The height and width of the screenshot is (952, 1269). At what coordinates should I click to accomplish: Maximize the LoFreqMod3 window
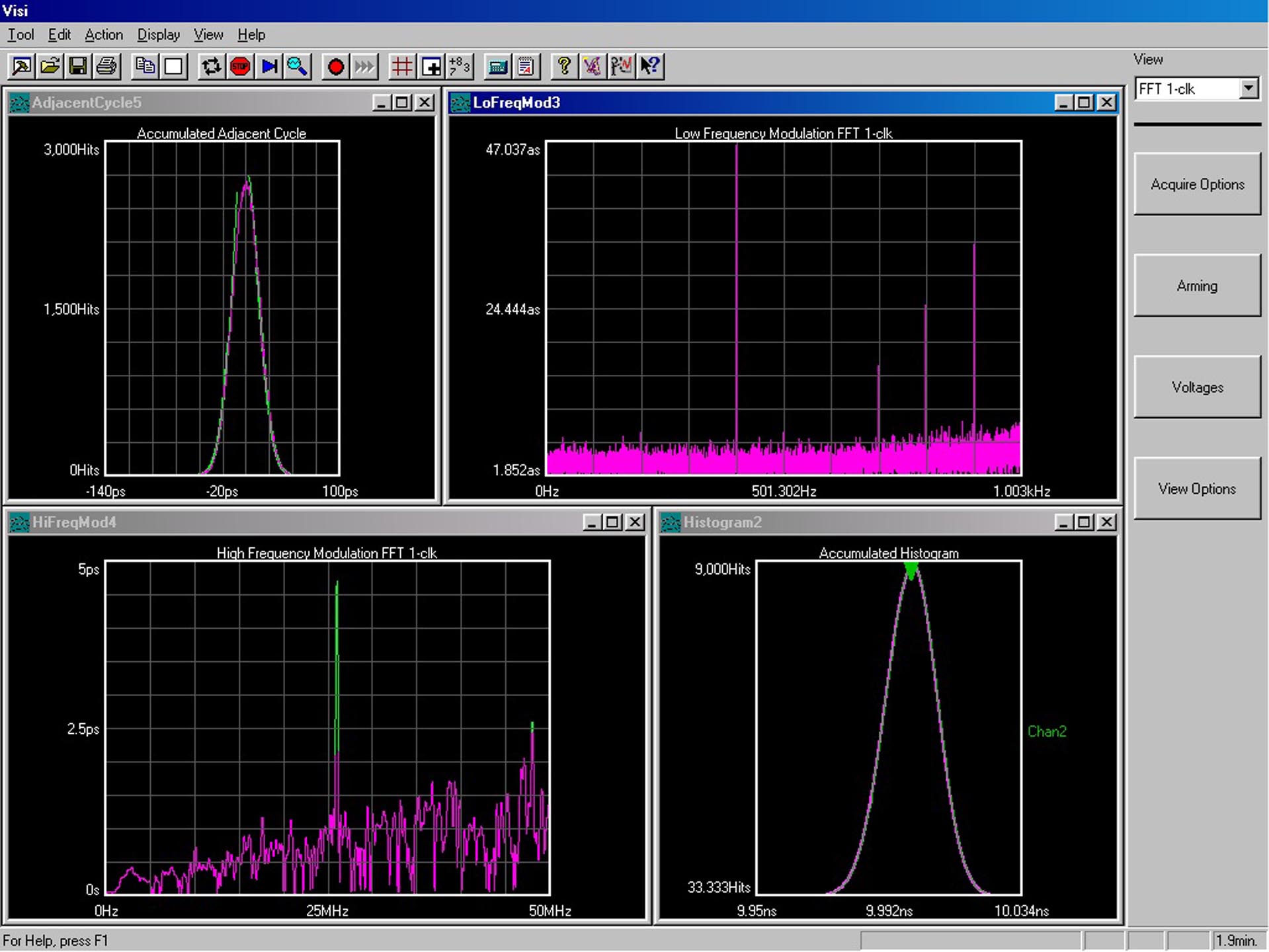(x=1084, y=102)
